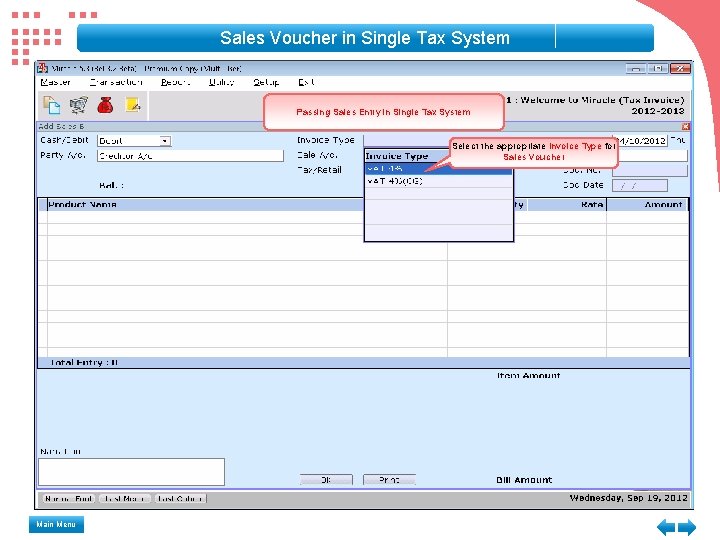720x540 pixels.
Task: Click the yellow note edit icon
Action: [x=133, y=105]
